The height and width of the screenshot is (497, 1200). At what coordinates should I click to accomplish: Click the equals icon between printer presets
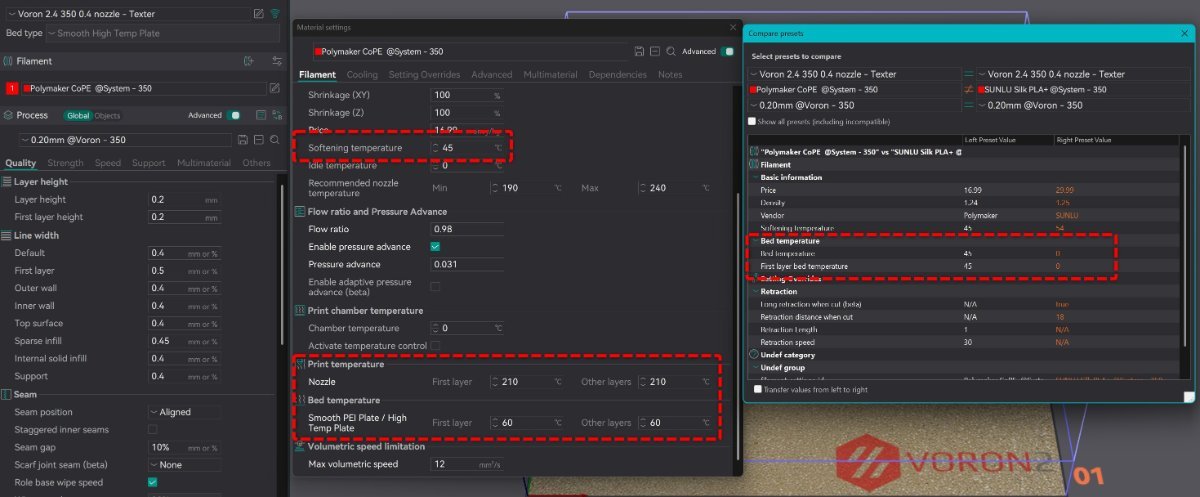click(967, 74)
